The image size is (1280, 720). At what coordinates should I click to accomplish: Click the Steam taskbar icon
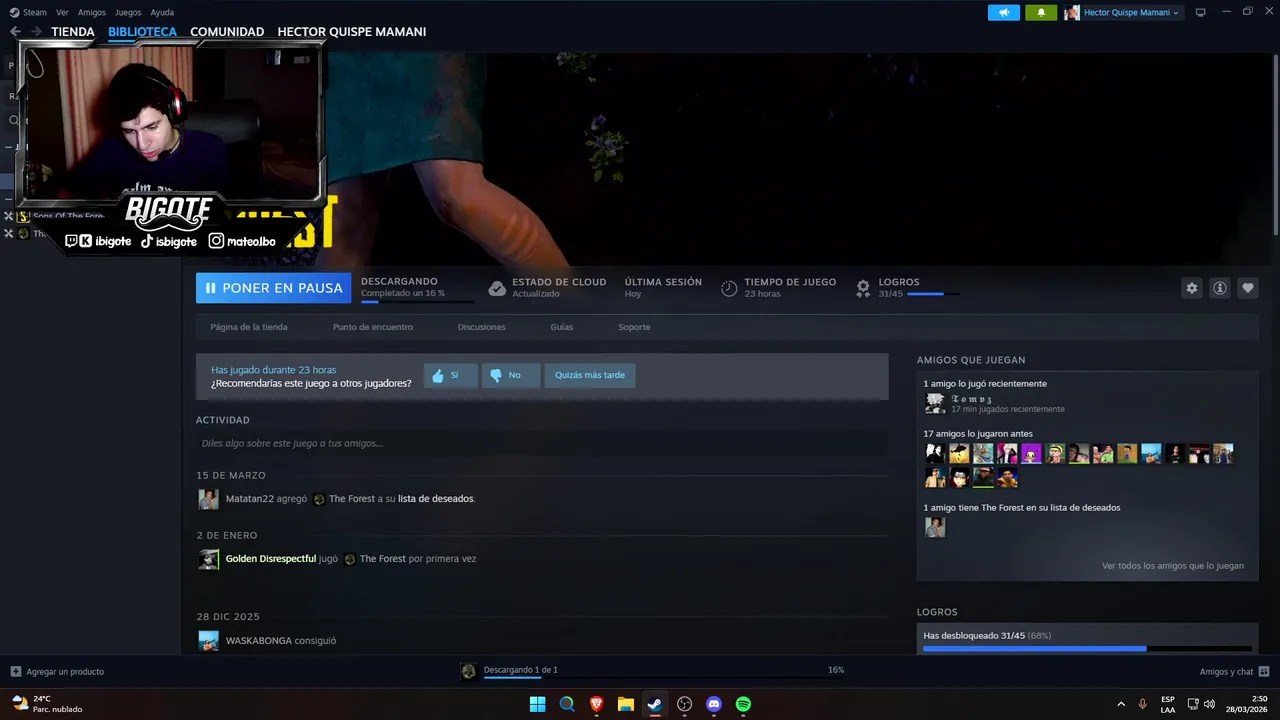pyautogui.click(x=654, y=704)
